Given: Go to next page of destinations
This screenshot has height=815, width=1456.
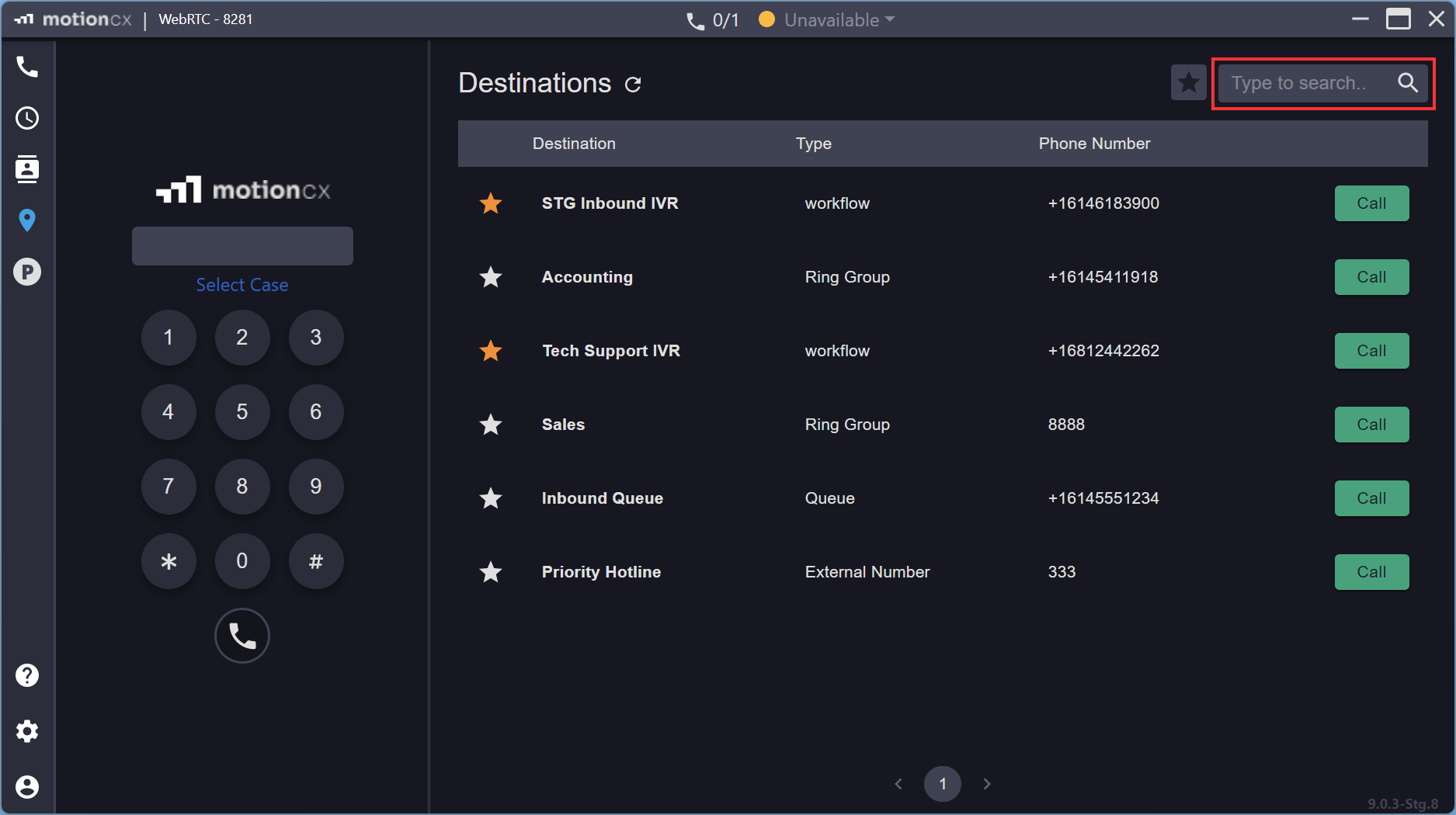Looking at the screenshot, I should [987, 784].
